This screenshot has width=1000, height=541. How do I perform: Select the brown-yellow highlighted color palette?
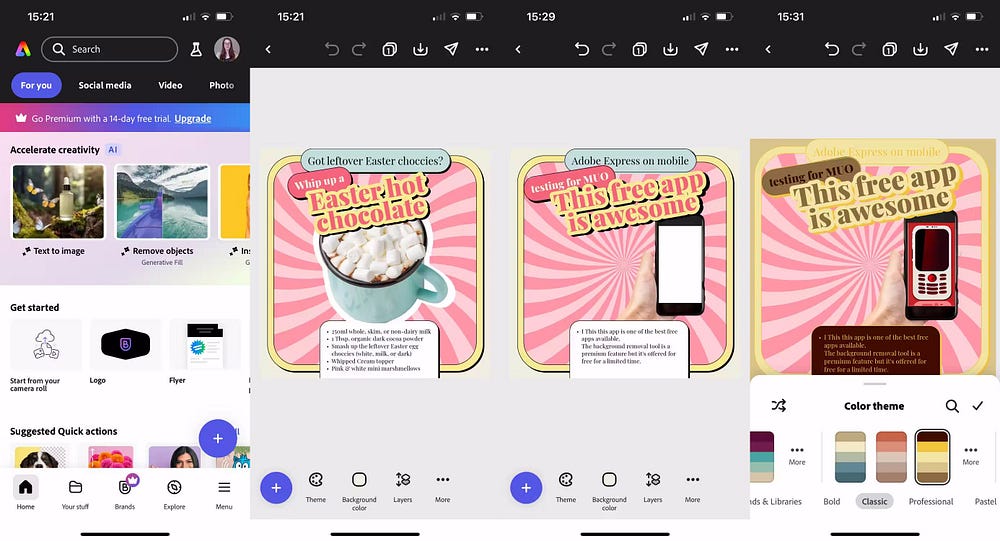click(x=932, y=457)
